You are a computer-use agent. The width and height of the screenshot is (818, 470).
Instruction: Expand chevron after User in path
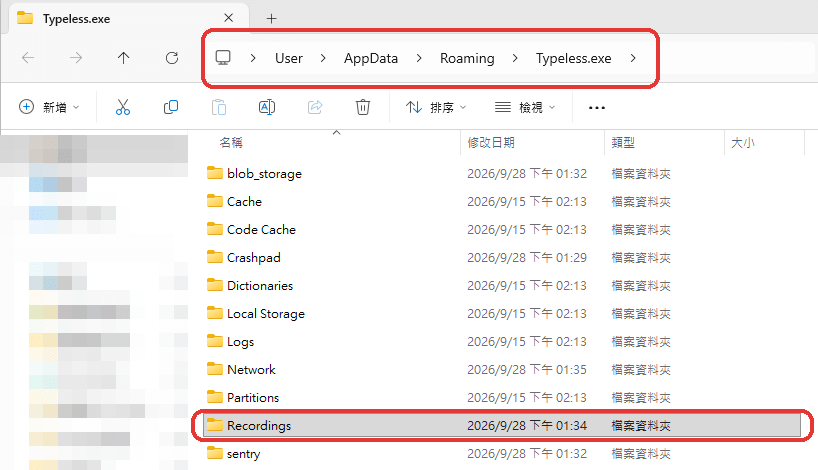[323, 58]
